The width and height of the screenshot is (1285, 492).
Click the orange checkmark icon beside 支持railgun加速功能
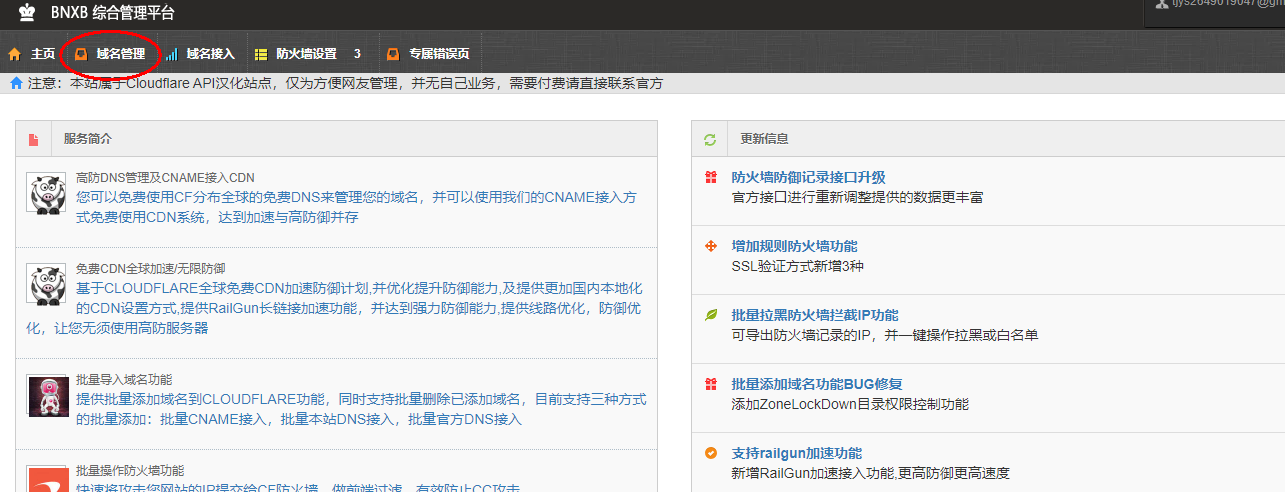pyautogui.click(x=711, y=453)
